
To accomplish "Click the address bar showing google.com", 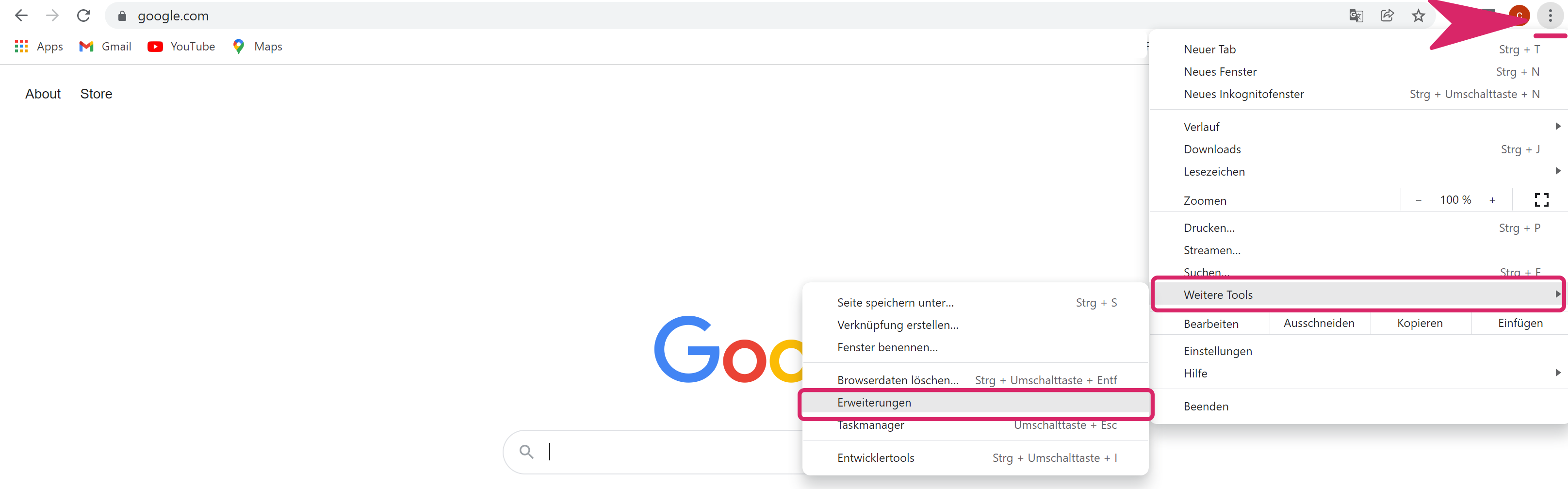I will (609, 16).
